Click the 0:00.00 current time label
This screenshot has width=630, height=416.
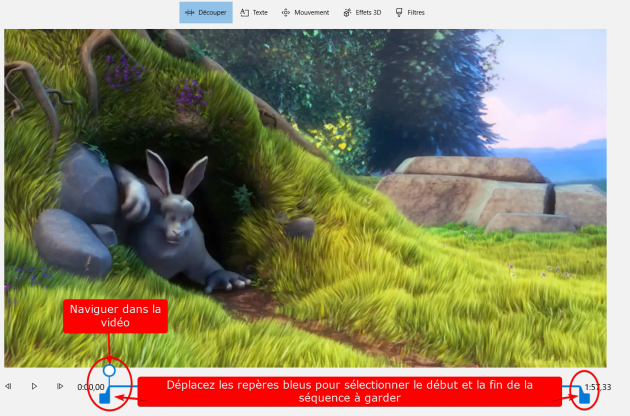click(x=90, y=386)
